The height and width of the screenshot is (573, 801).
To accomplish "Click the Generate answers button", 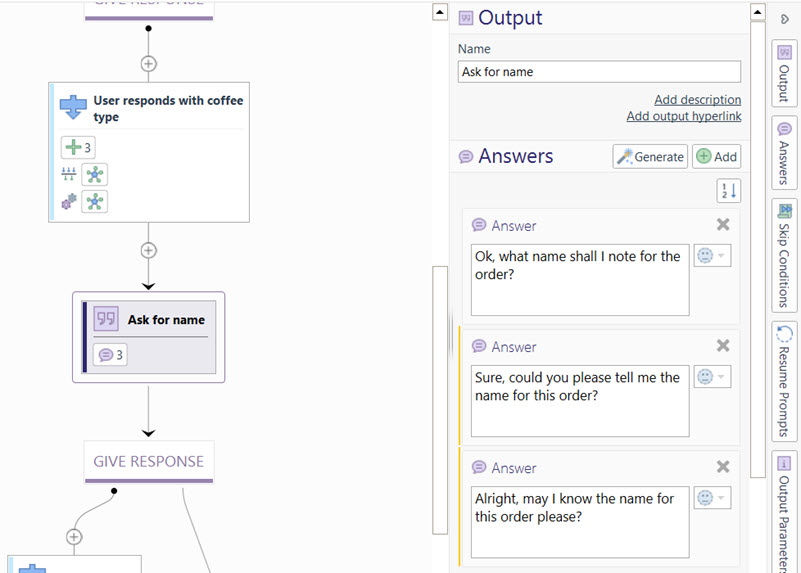I will pyautogui.click(x=650, y=156).
